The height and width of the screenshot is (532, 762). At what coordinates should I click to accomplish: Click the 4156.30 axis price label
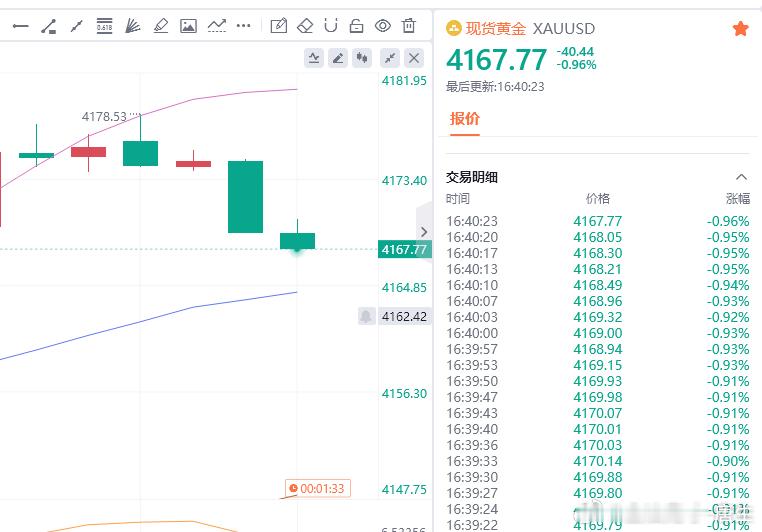pyautogui.click(x=404, y=394)
